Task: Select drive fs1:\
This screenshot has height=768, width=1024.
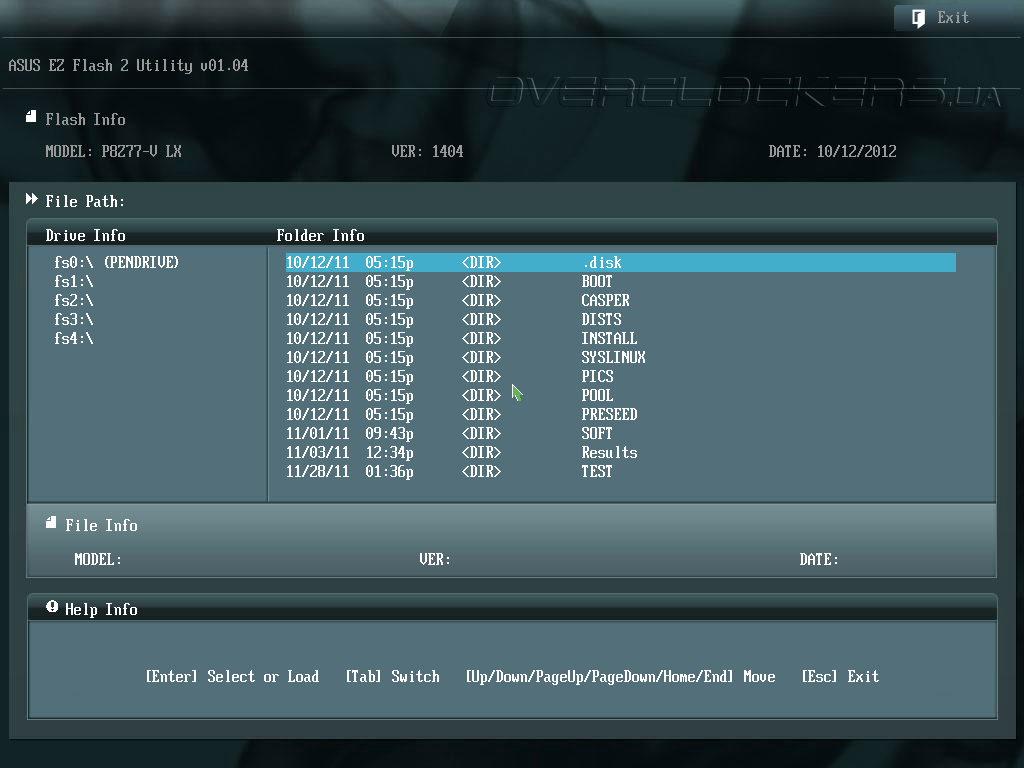Action: click(74, 281)
